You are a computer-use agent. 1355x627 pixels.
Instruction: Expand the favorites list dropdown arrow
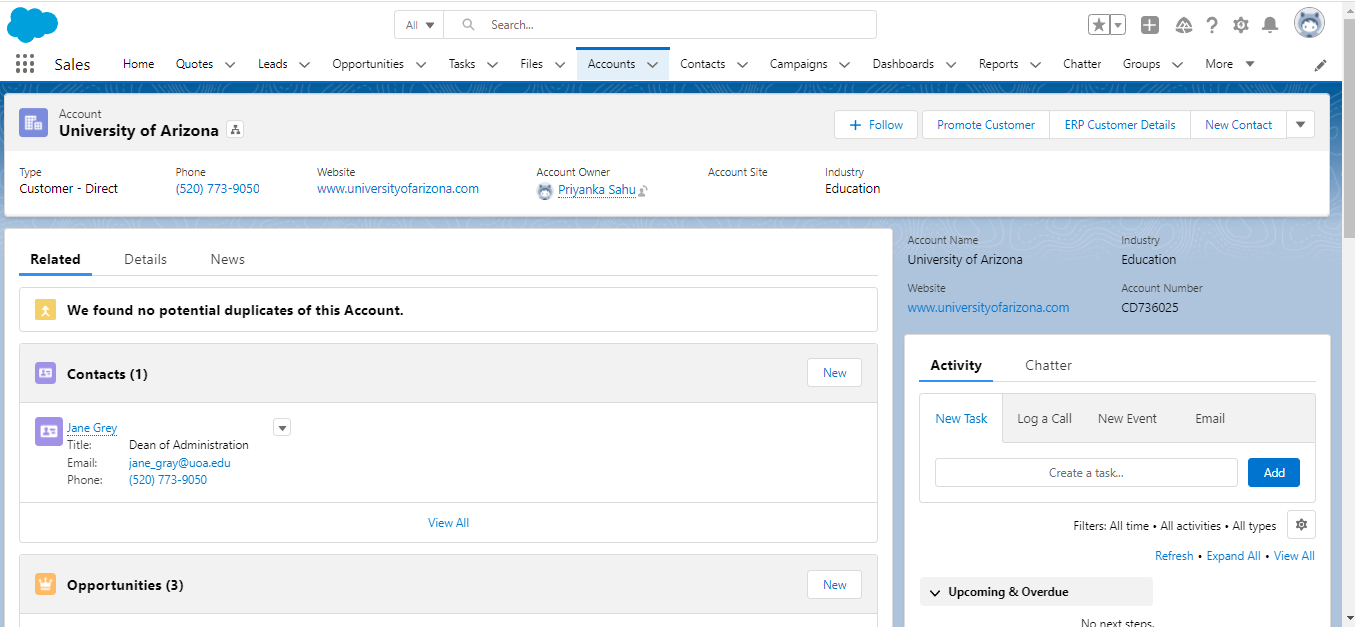click(1118, 25)
